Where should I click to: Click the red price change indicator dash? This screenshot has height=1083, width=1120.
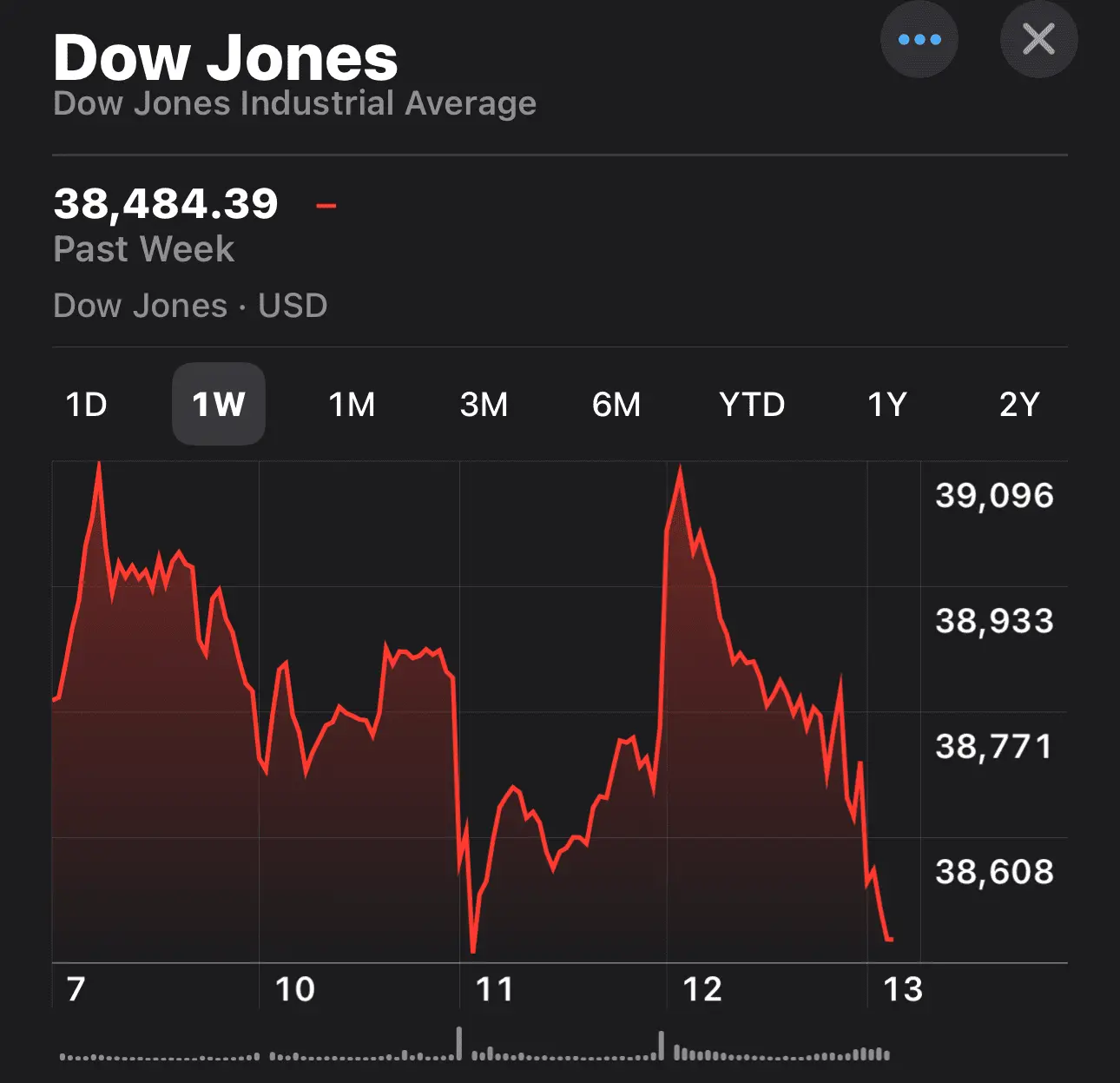[326, 206]
